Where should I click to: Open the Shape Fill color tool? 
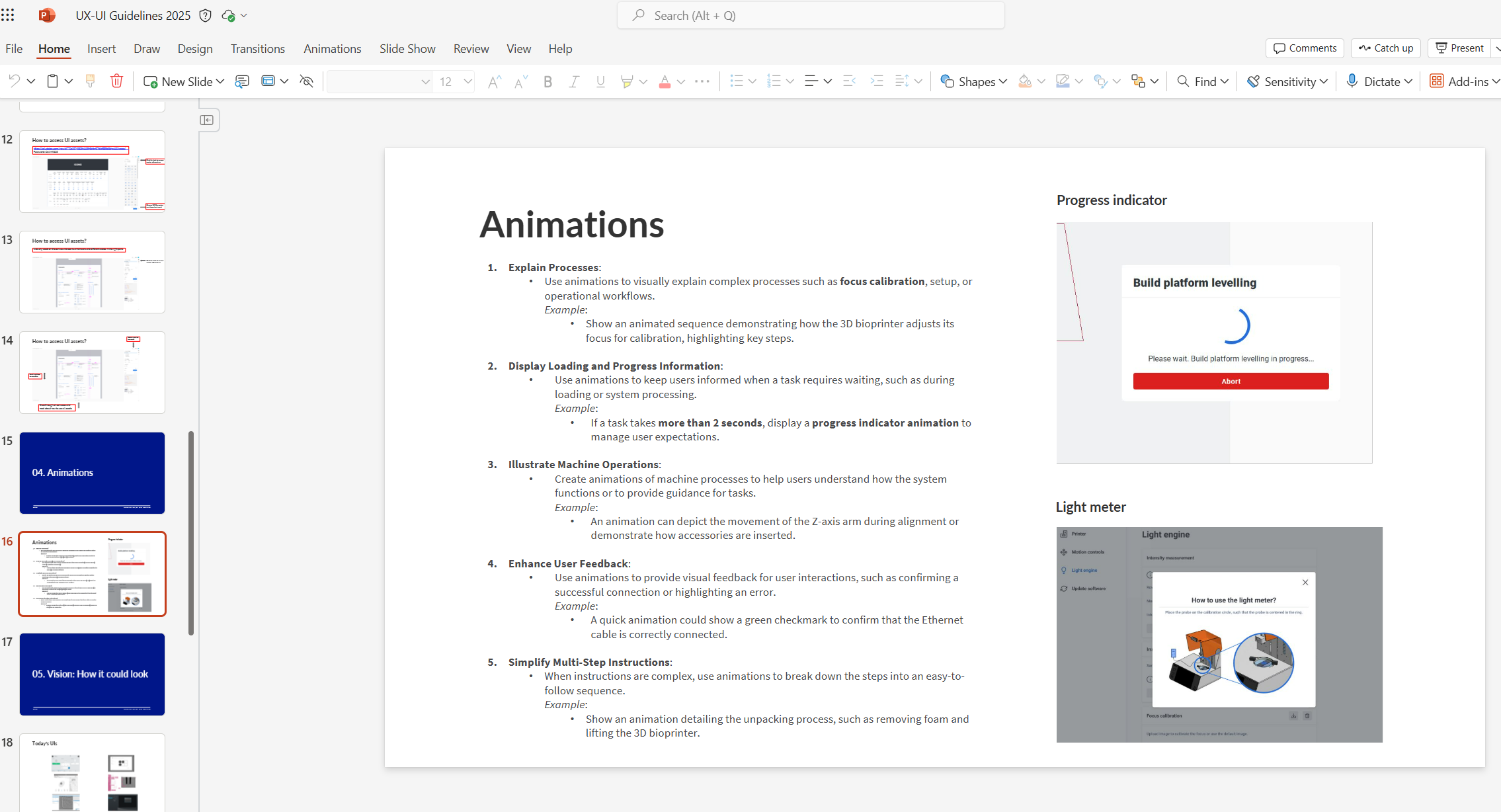[x=1024, y=81]
